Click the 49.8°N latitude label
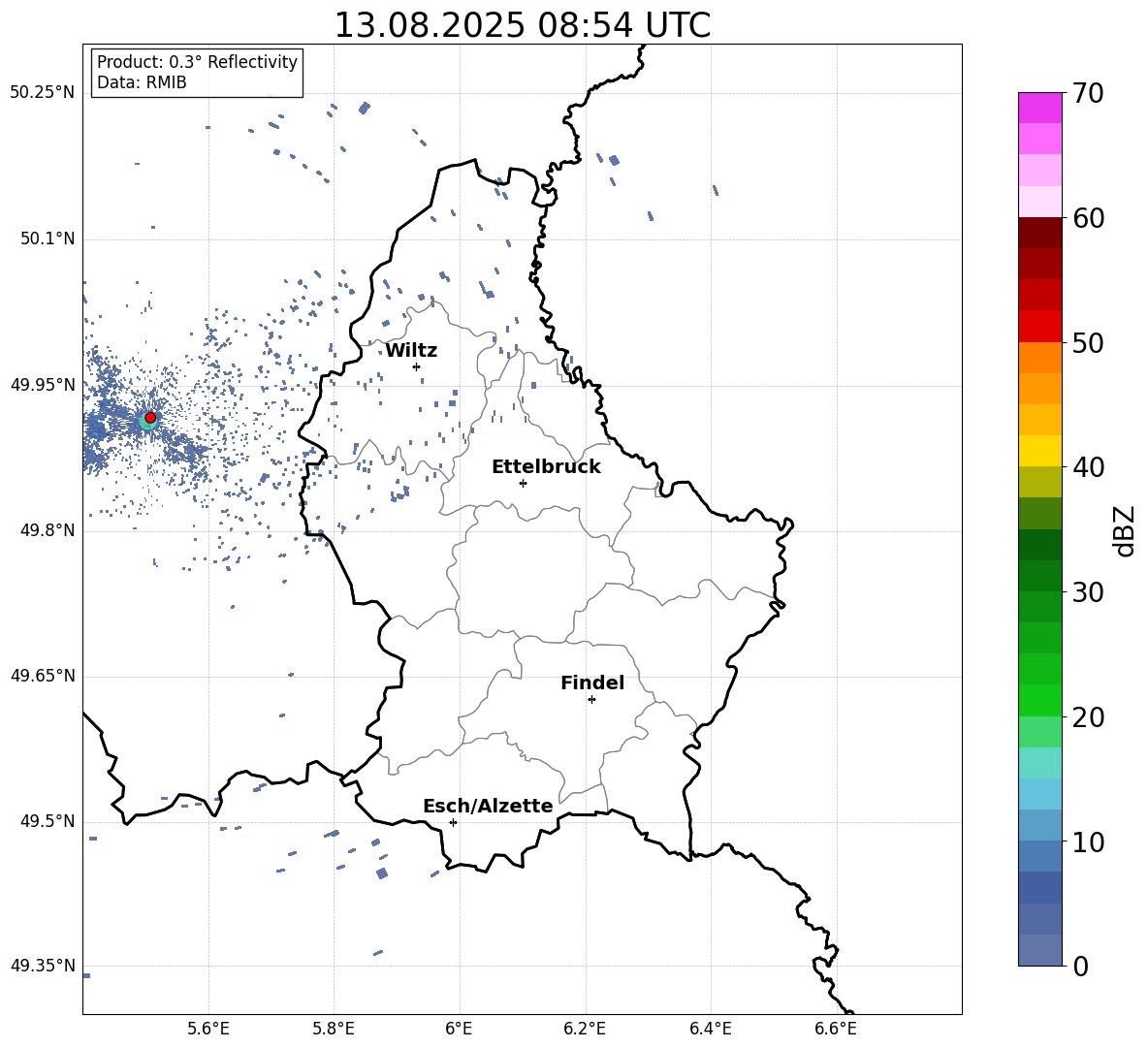The width and height of the screenshot is (1148, 1048). pyautogui.click(x=48, y=530)
